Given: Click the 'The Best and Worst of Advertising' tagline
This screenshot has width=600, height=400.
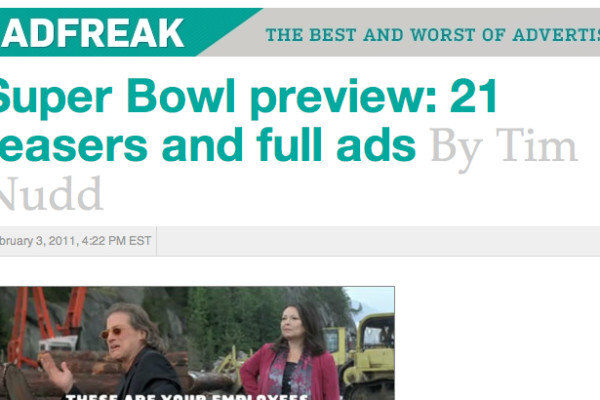Looking at the screenshot, I should [x=433, y=35].
